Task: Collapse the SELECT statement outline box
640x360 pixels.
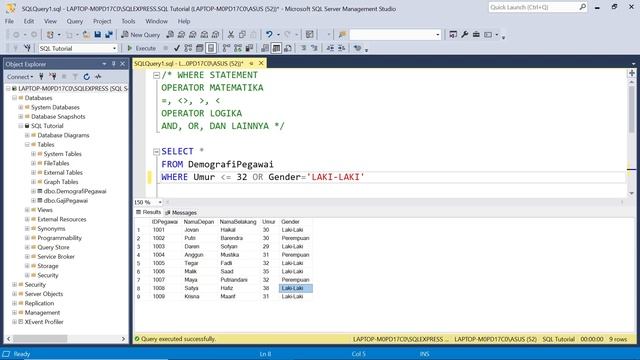Action: [156, 152]
